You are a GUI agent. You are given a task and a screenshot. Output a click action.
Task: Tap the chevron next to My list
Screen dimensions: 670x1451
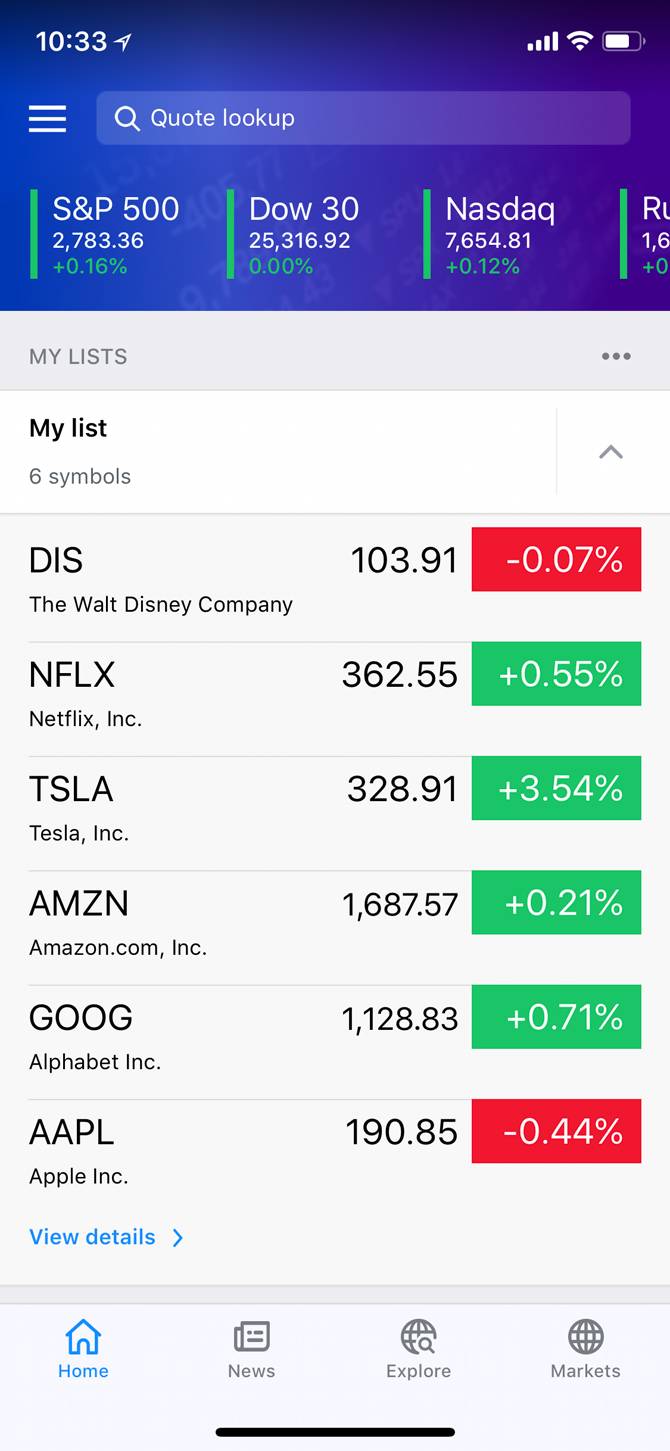pyautogui.click(x=610, y=451)
